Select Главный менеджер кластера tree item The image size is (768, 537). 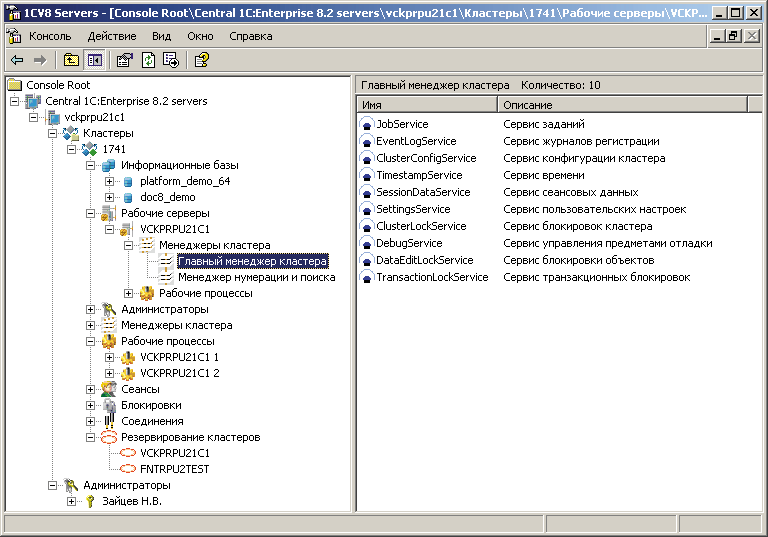point(252,262)
